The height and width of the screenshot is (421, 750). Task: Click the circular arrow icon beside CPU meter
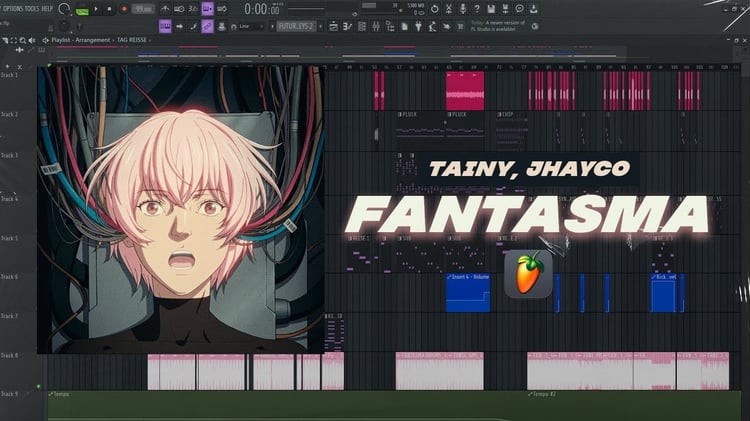point(435,9)
